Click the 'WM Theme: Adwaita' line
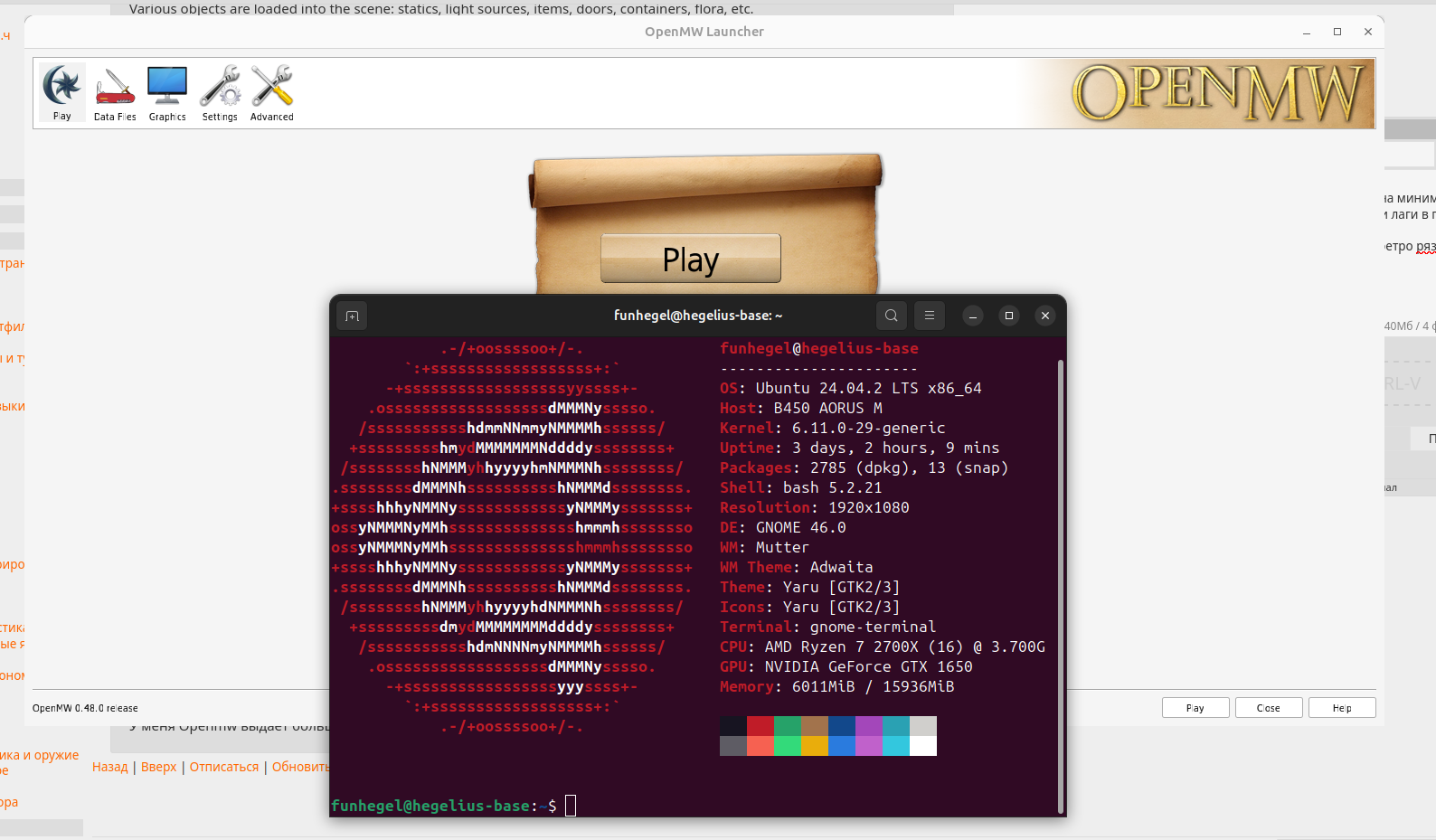Image resolution: width=1436 pixels, height=840 pixels. click(797, 567)
